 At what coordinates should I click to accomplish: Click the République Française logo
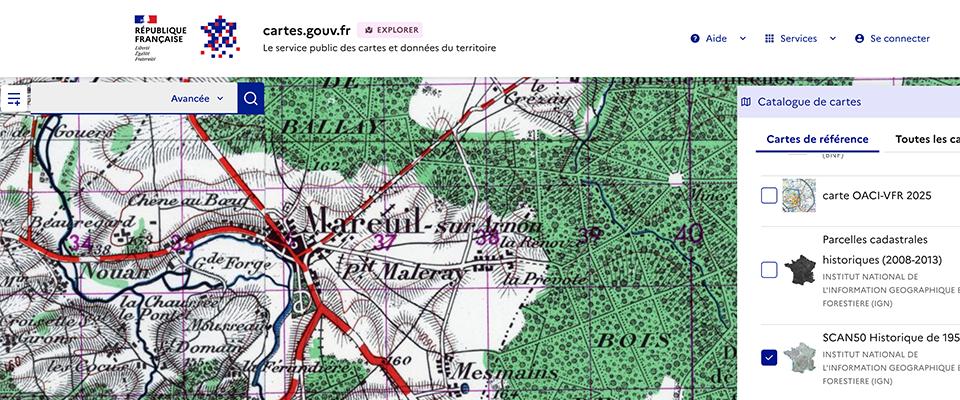tap(159, 38)
